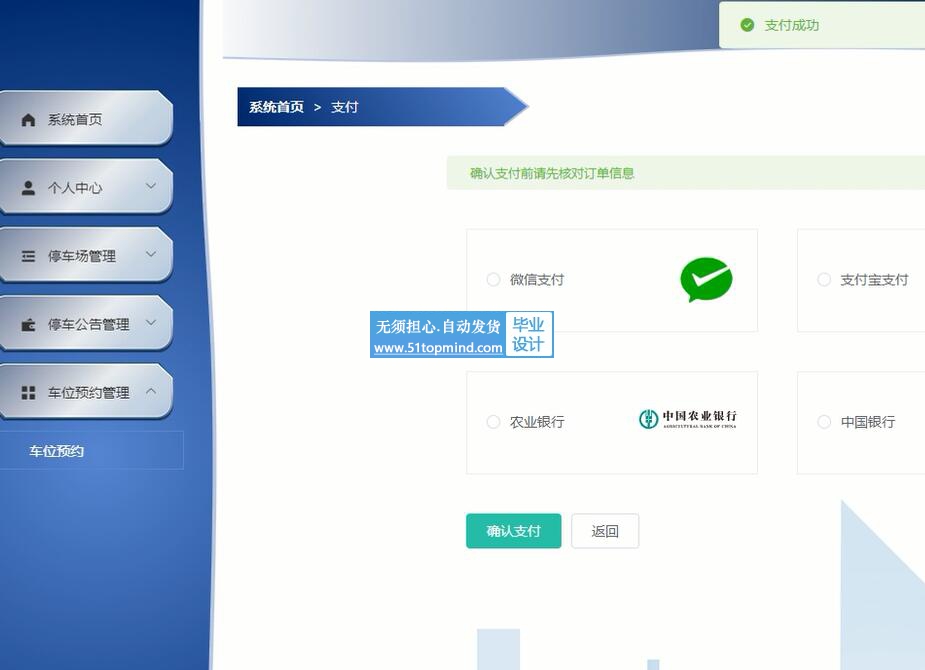
Task: Select the 农业银行 radio button
Action: pos(493,422)
